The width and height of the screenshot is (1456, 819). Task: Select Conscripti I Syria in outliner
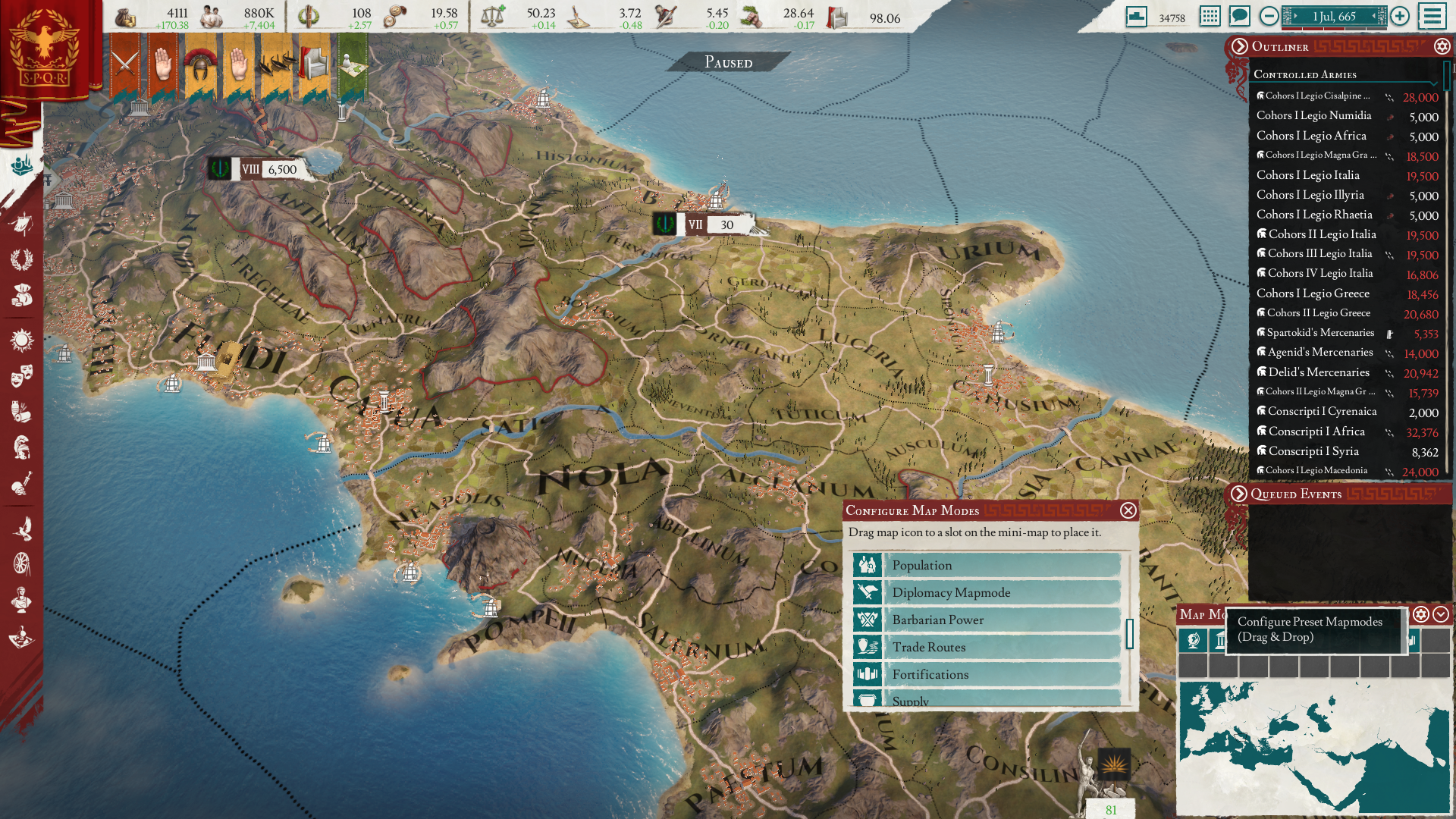pos(1347,451)
